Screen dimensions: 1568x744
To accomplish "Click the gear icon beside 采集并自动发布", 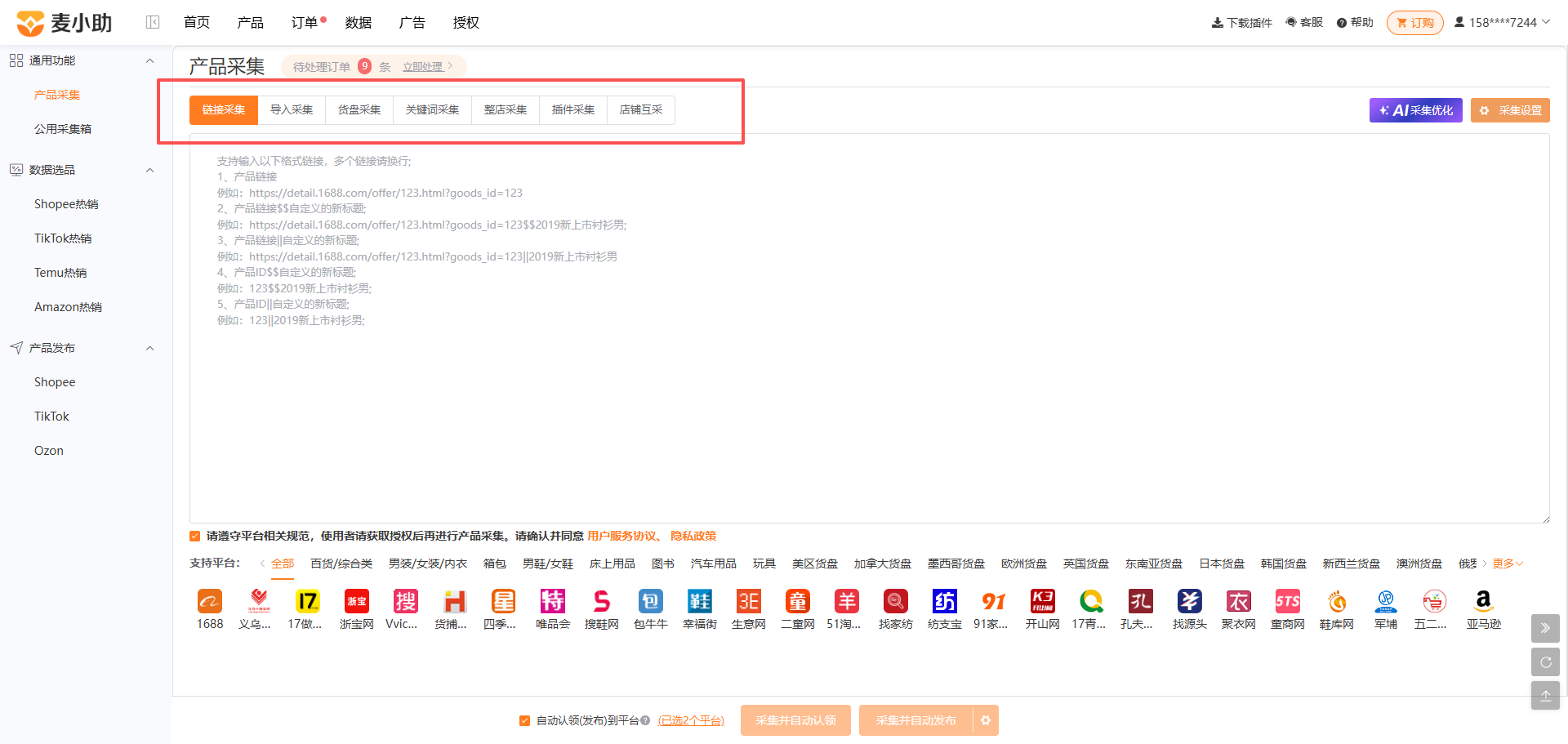I will (986, 720).
